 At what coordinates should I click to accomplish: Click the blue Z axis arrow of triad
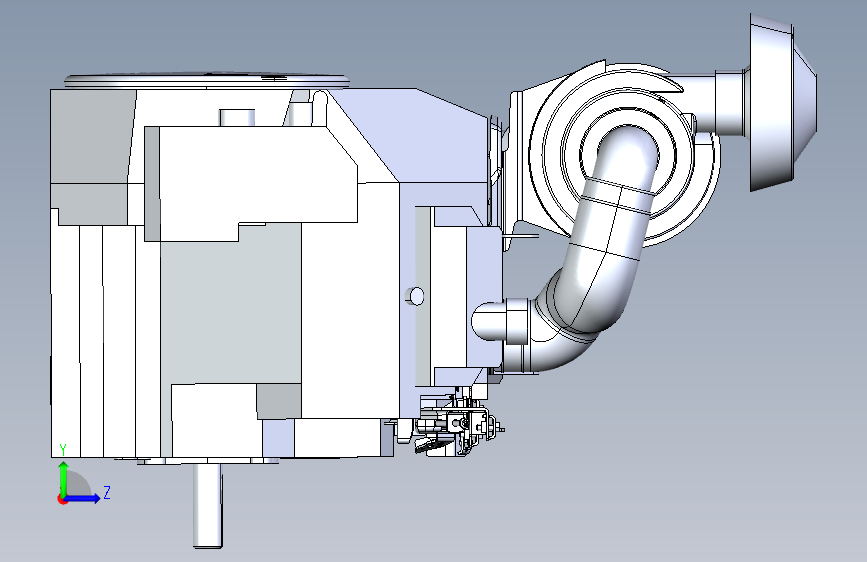tap(83, 498)
